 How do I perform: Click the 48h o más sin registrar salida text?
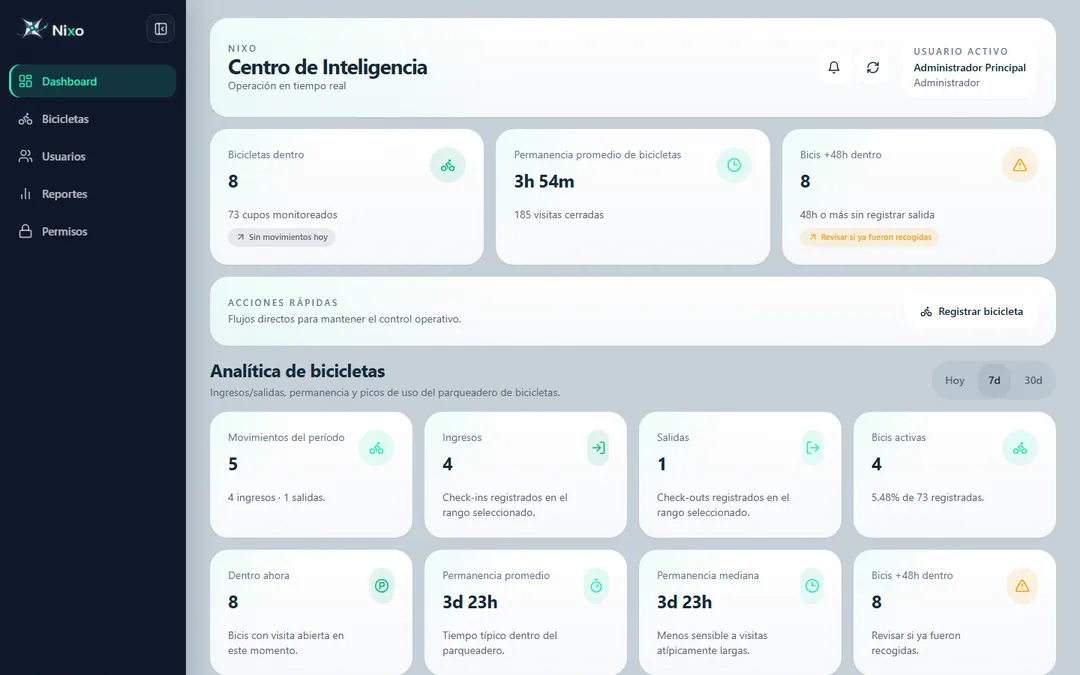point(867,215)
